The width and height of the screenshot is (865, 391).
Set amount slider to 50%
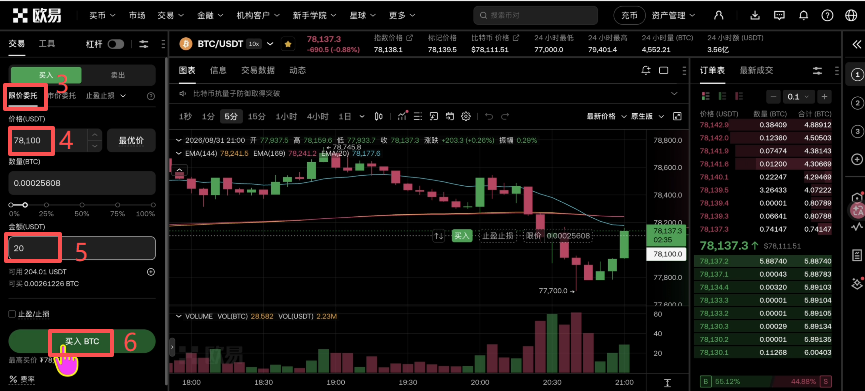click(x=82, y=205)
